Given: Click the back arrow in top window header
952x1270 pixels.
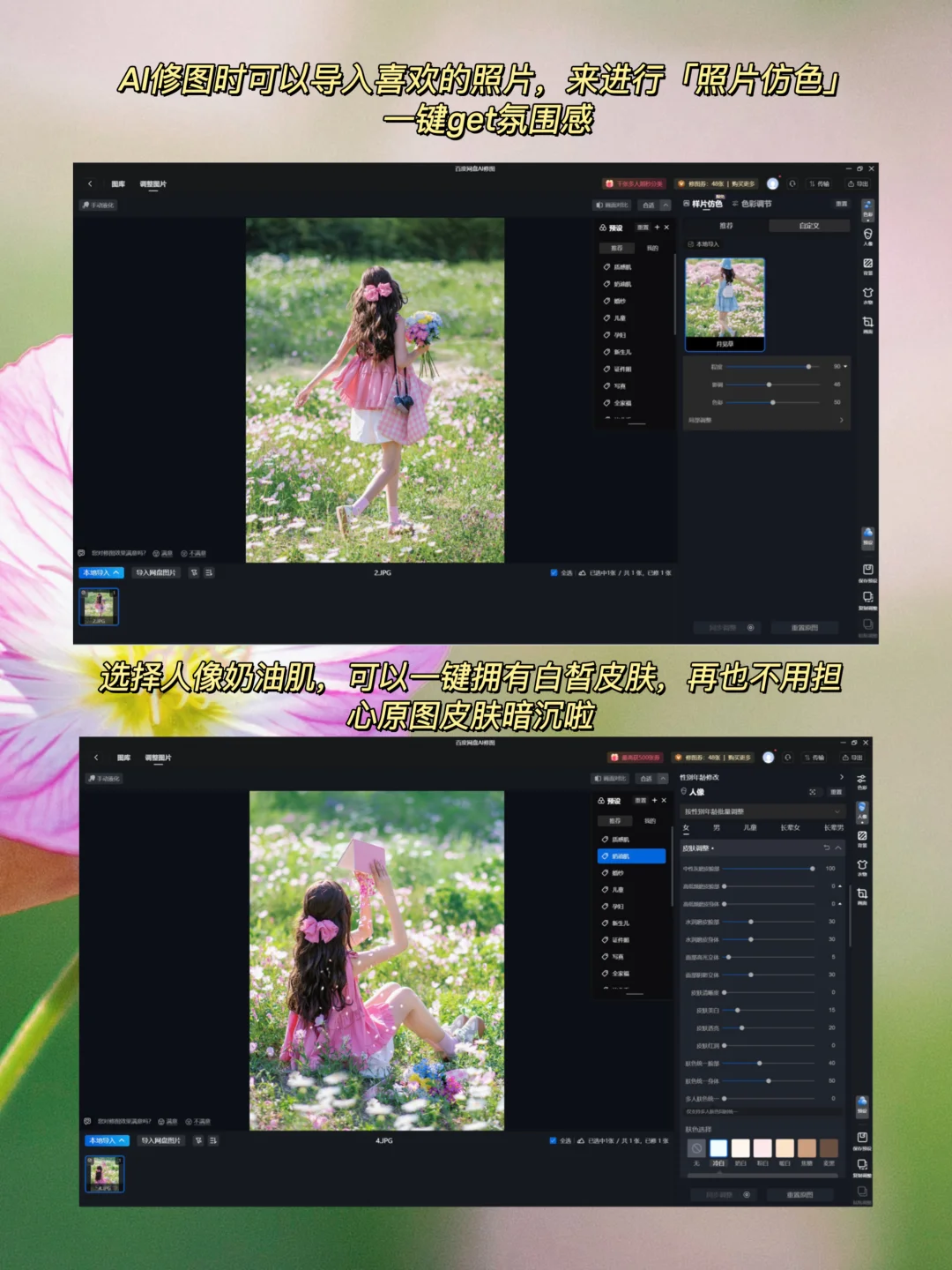Looking at the screenshot, I should coord(90,183).
